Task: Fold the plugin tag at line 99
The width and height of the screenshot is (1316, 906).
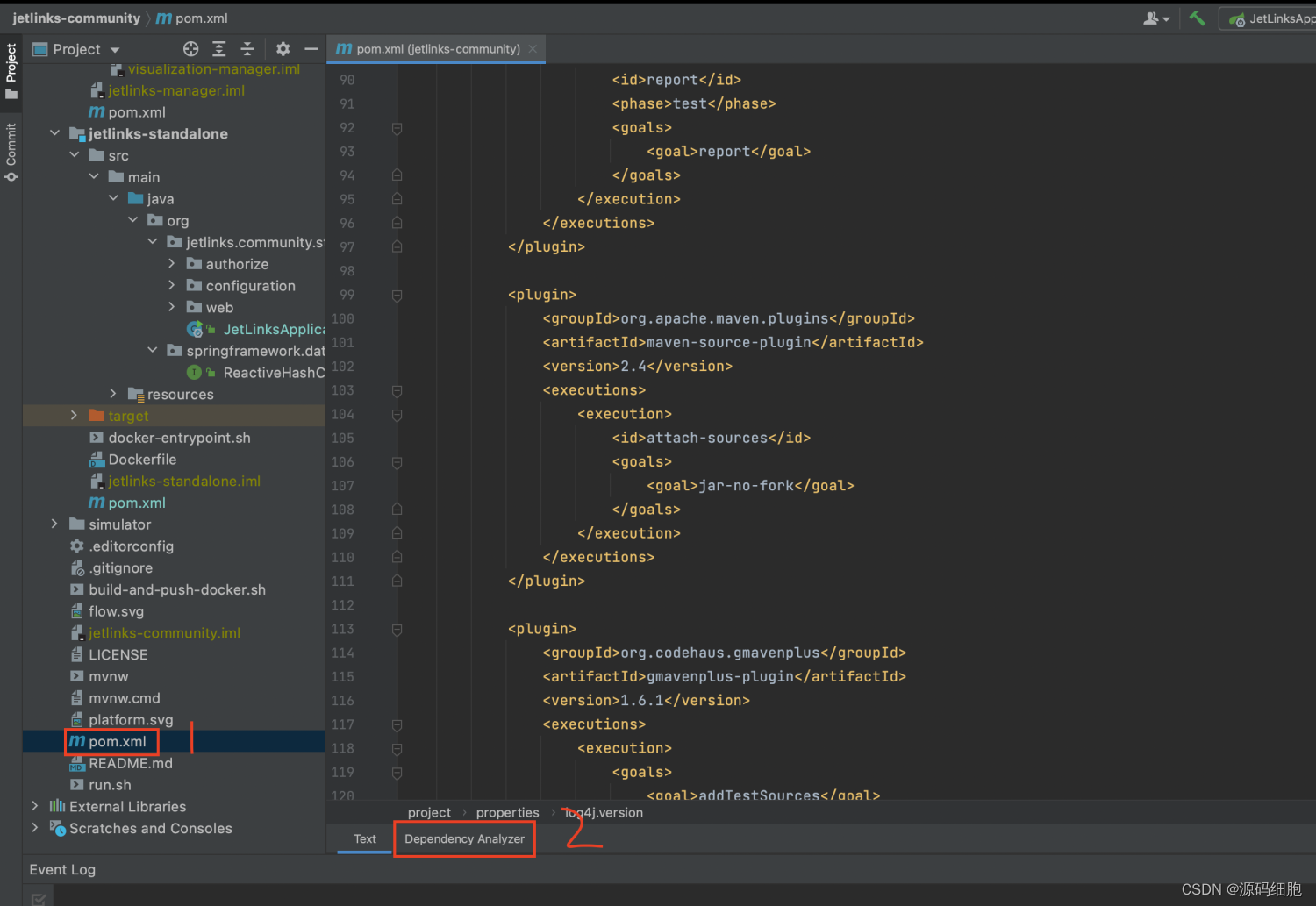Action: 397,296
